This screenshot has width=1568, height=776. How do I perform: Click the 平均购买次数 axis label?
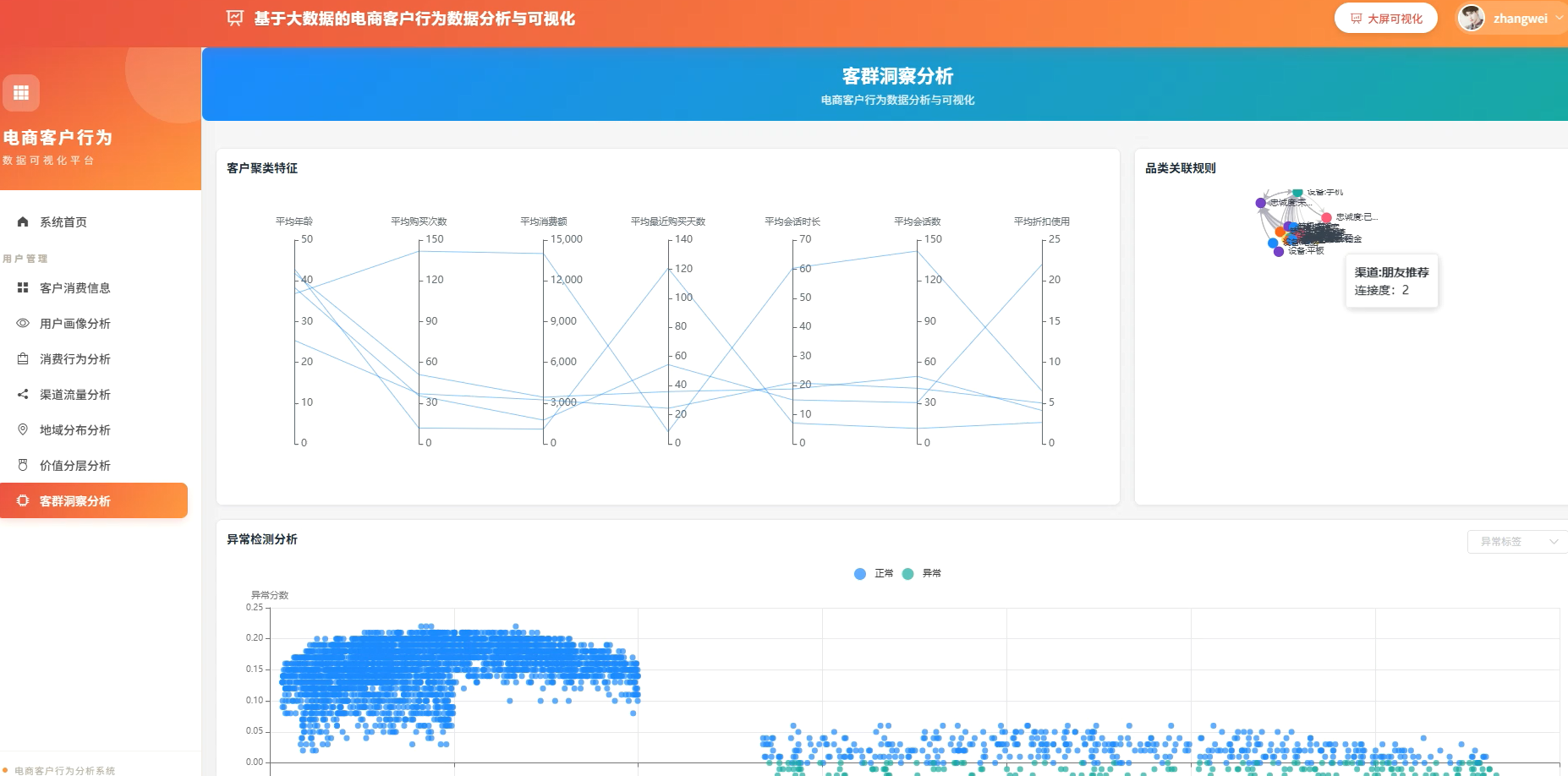(419, 221)
